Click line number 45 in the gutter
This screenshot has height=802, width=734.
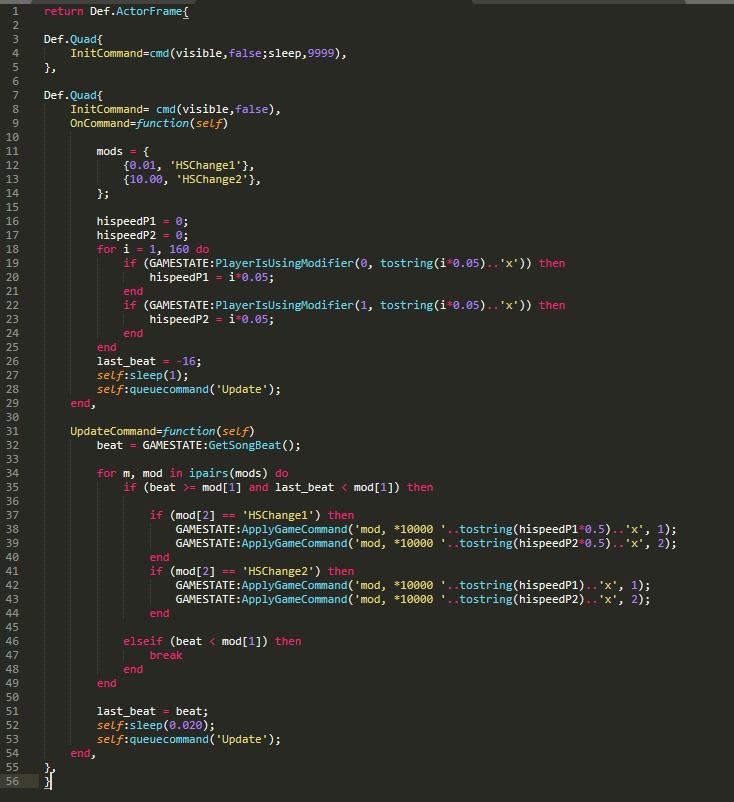coord(12,627)
